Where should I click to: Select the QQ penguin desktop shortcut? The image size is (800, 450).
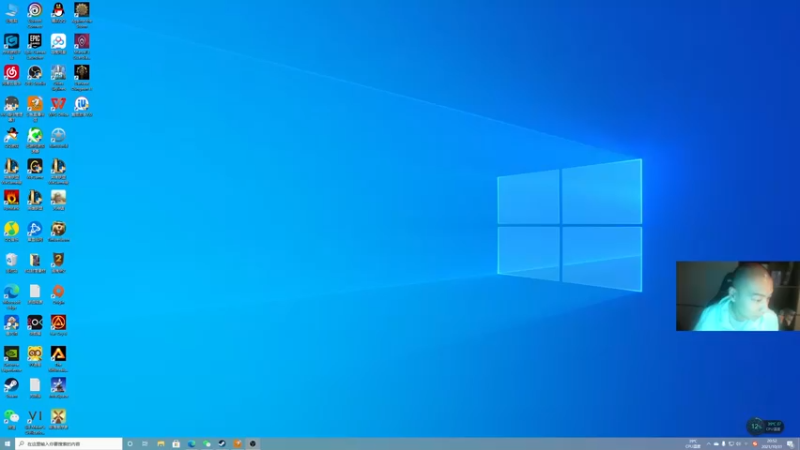point(58,13)
